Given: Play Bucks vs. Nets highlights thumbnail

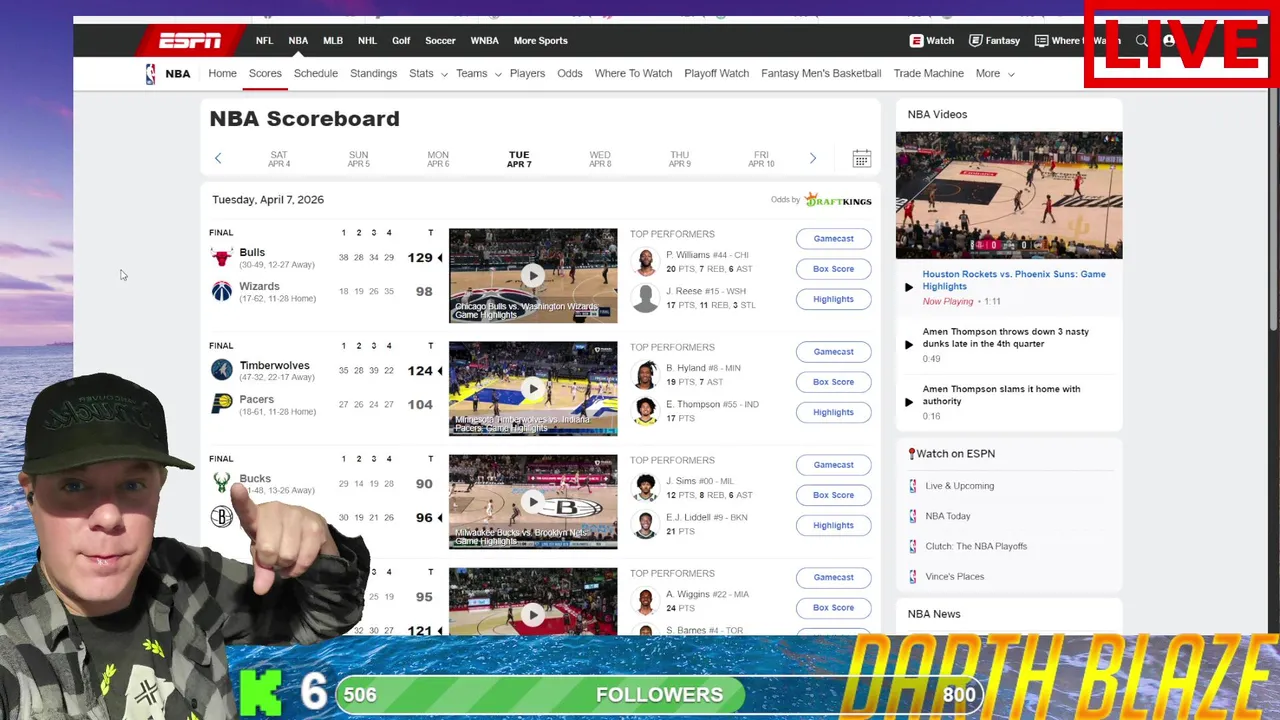Looking at the screenshot, I should coord(533,502).
